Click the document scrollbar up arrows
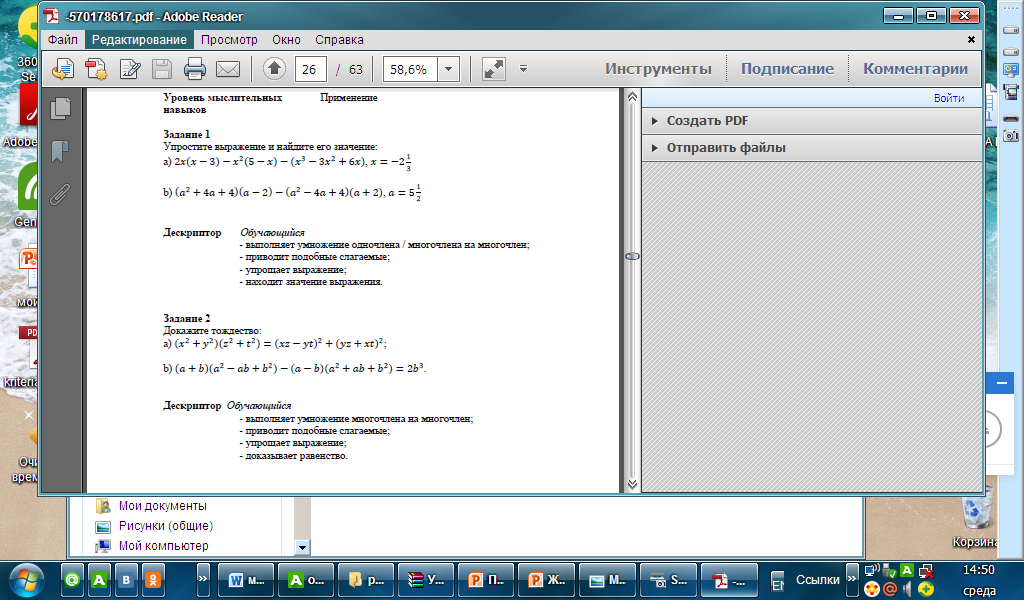The image size is (1024, 600). click(x=632, y=97)
